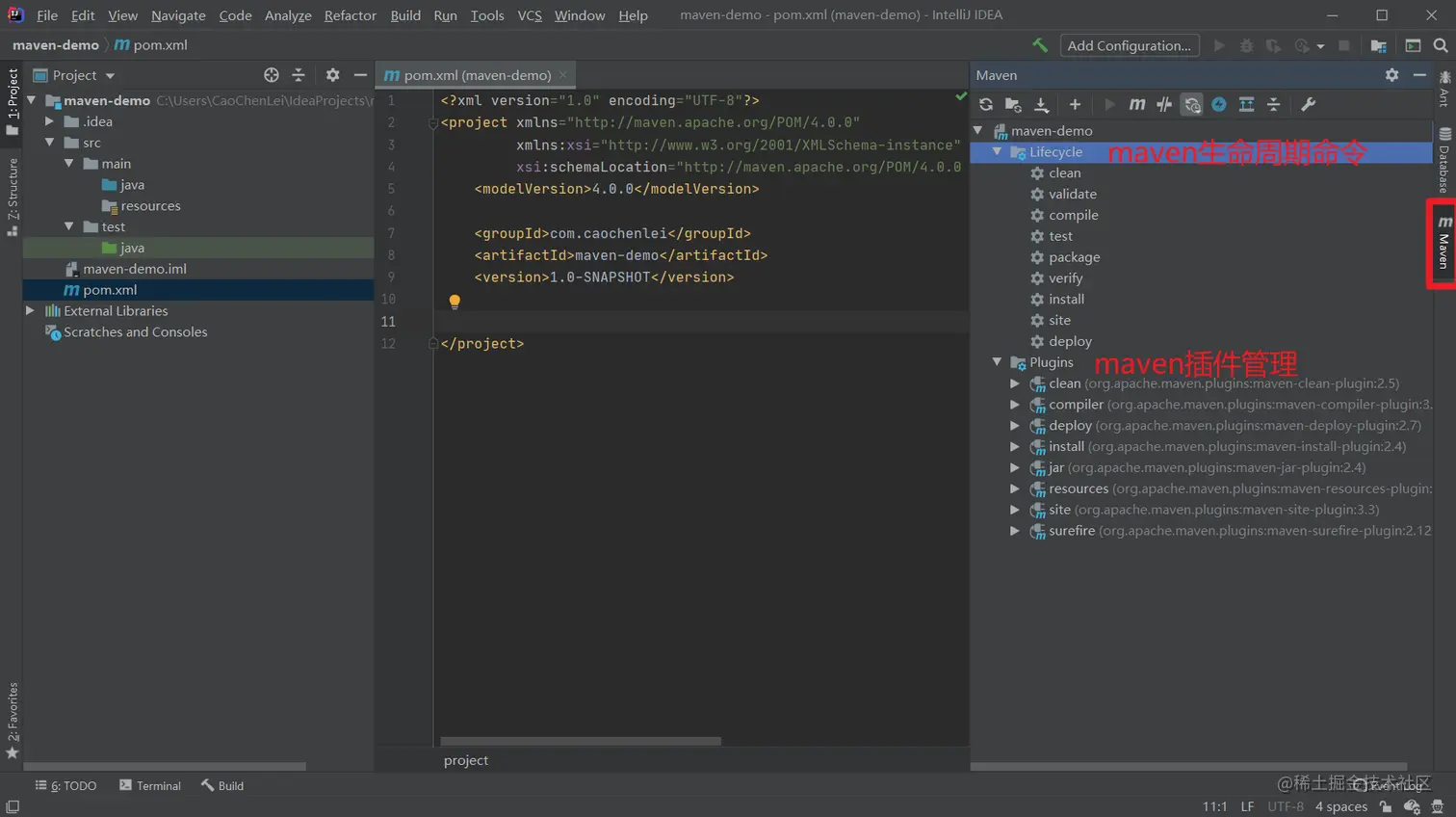The image size is (1456, 817).
Task: Open Project Structure from the top toolbar
Action: pos(1379,45)
